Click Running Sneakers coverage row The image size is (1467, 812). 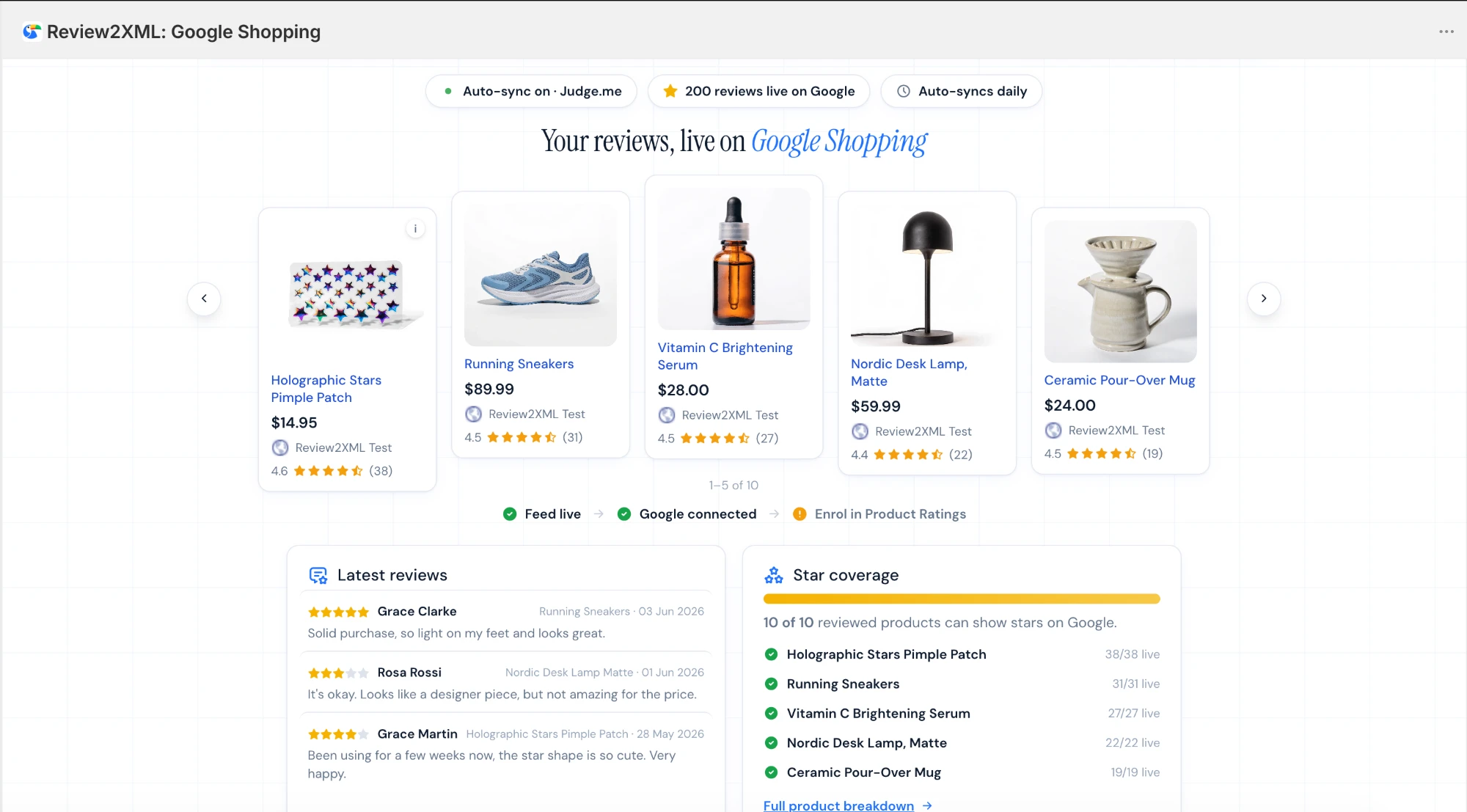[x=962, y=684]
